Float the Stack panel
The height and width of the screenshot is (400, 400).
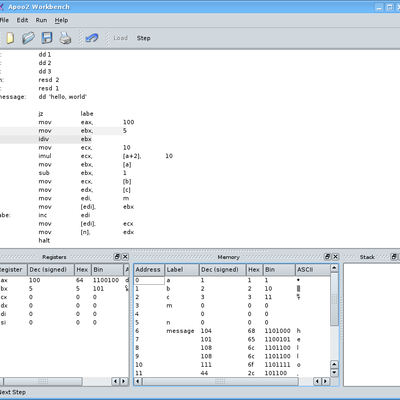[x=394, y=257]
